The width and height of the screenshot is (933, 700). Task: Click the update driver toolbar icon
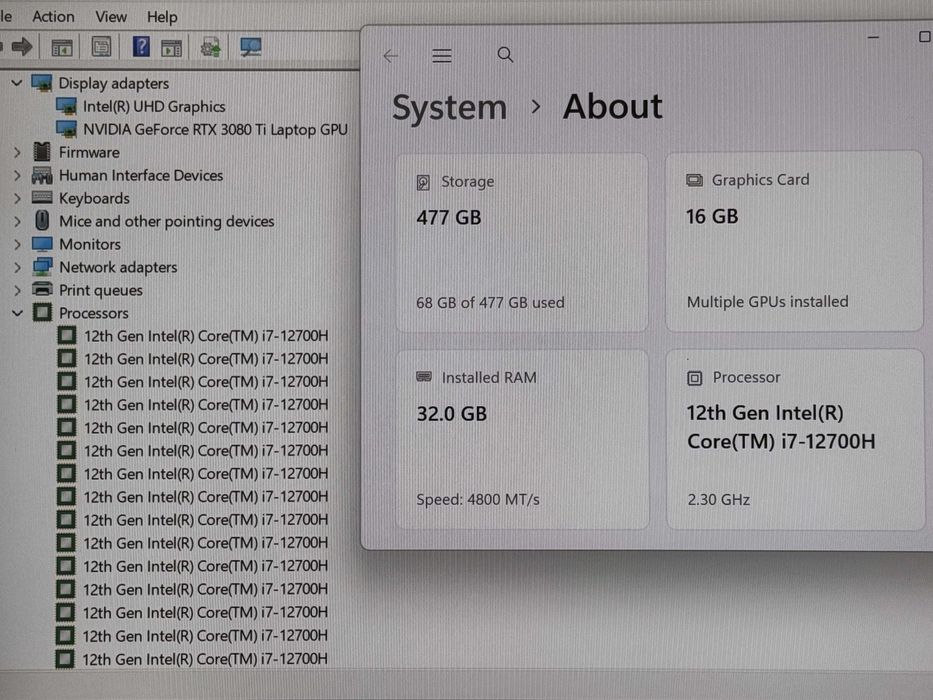pyautogui.click(x=210, y=47)
